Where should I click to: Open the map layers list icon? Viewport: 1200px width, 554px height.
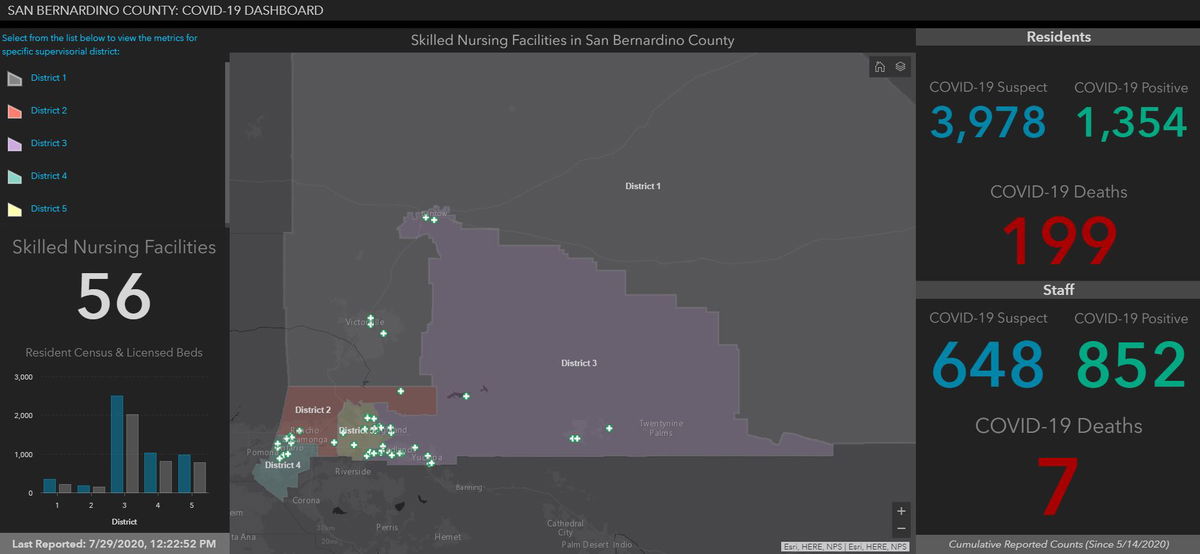900,67
